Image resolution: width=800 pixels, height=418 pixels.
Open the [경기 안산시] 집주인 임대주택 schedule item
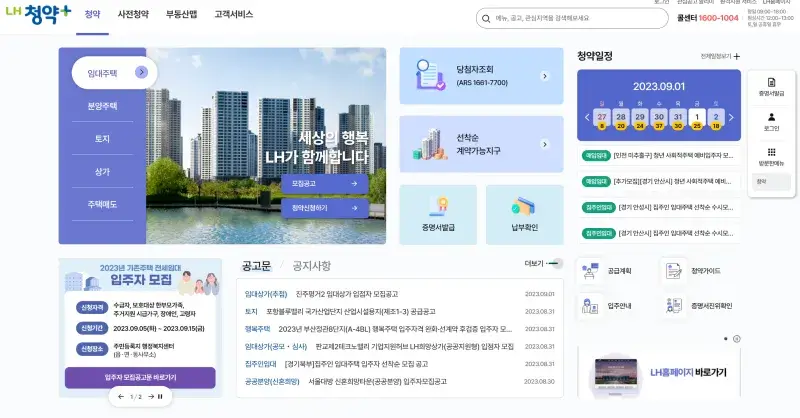[x=659, y=233]
